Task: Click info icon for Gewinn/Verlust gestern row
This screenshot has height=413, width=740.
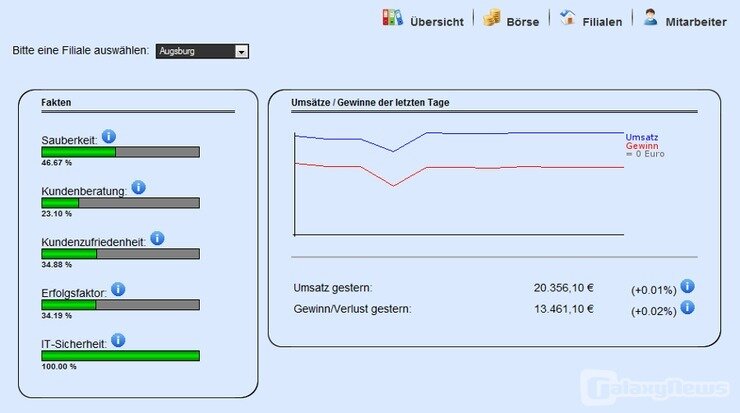Action: point(687,307)
